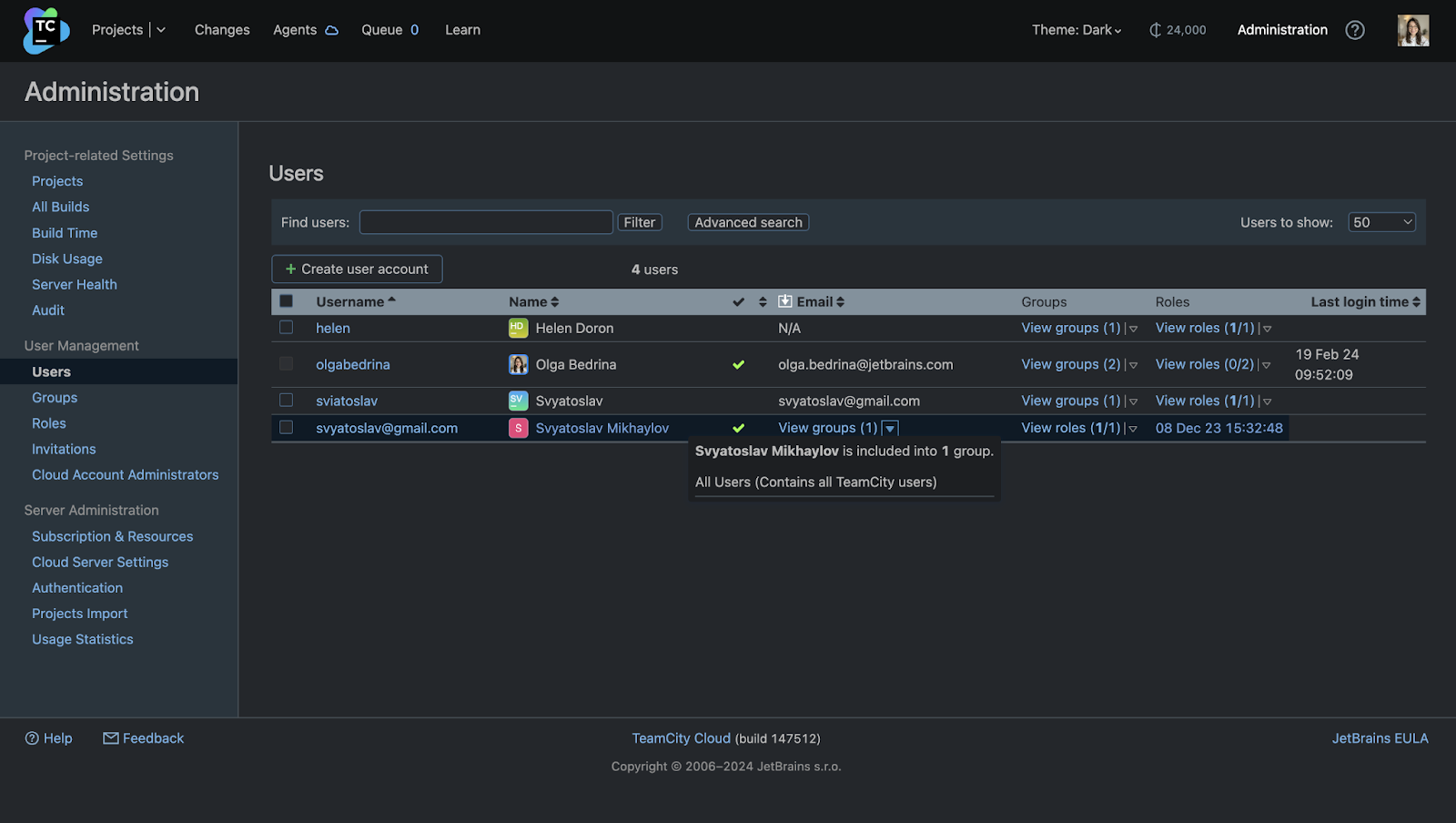Open Administration in top bar
1456x823 pixels.
pos(1282,30)
